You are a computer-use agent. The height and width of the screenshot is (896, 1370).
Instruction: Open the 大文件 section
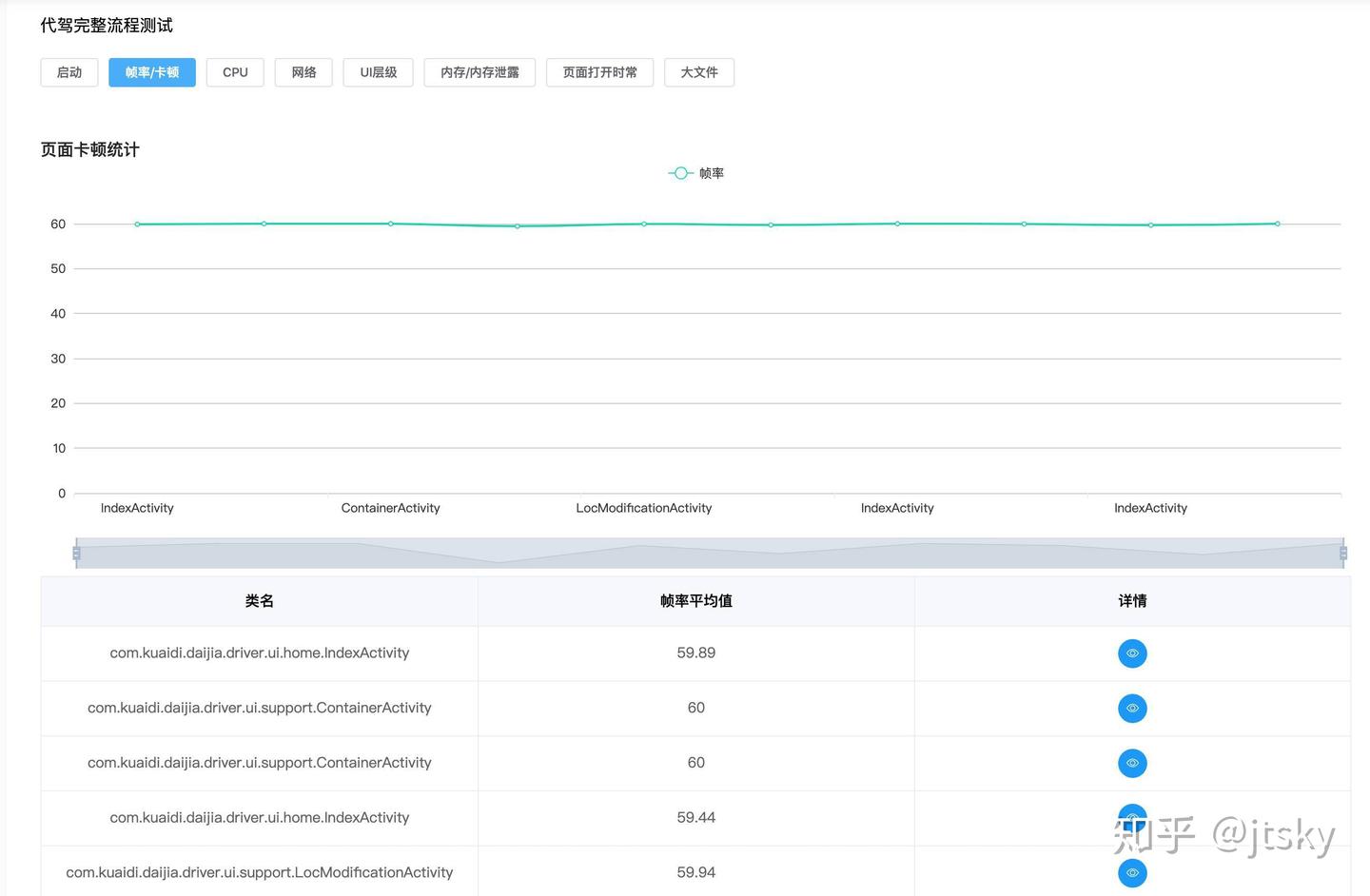coord(699,71)
